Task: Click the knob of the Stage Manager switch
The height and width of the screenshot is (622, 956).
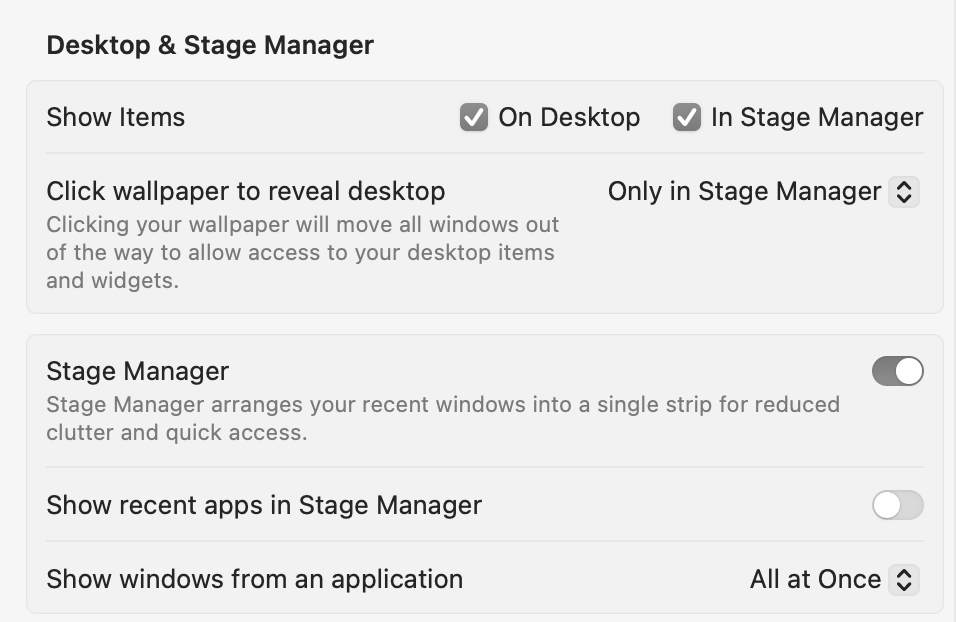Action: (x=909, y=371)
